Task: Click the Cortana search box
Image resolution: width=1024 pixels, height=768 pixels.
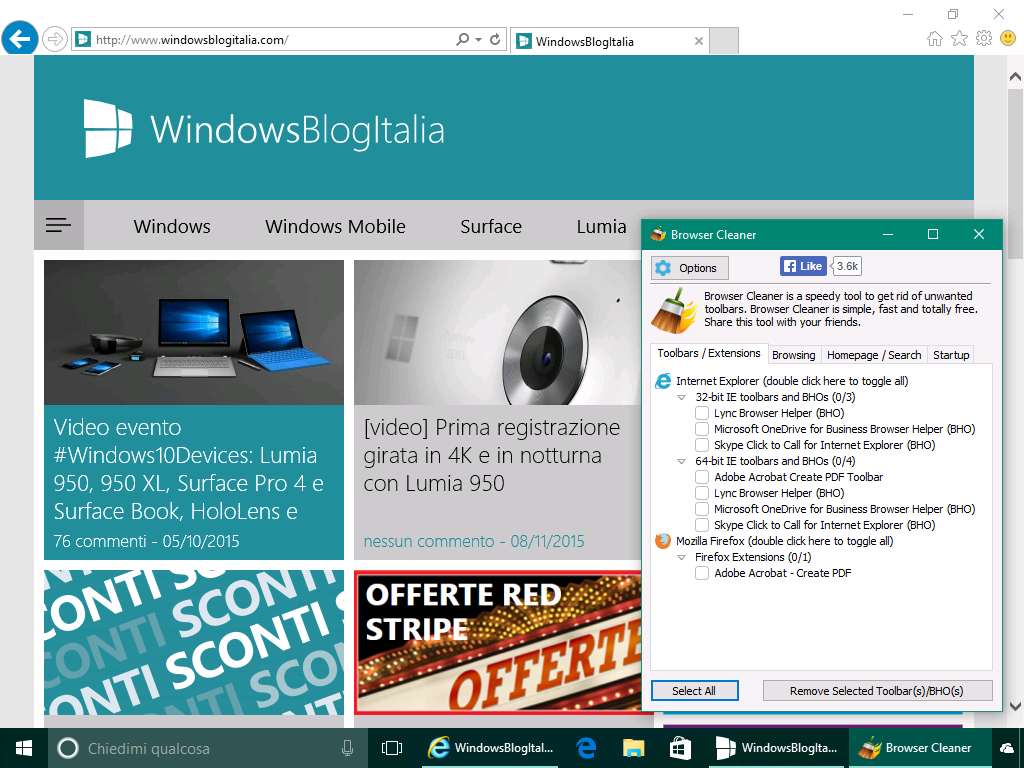Action: (x=207, y=748)
